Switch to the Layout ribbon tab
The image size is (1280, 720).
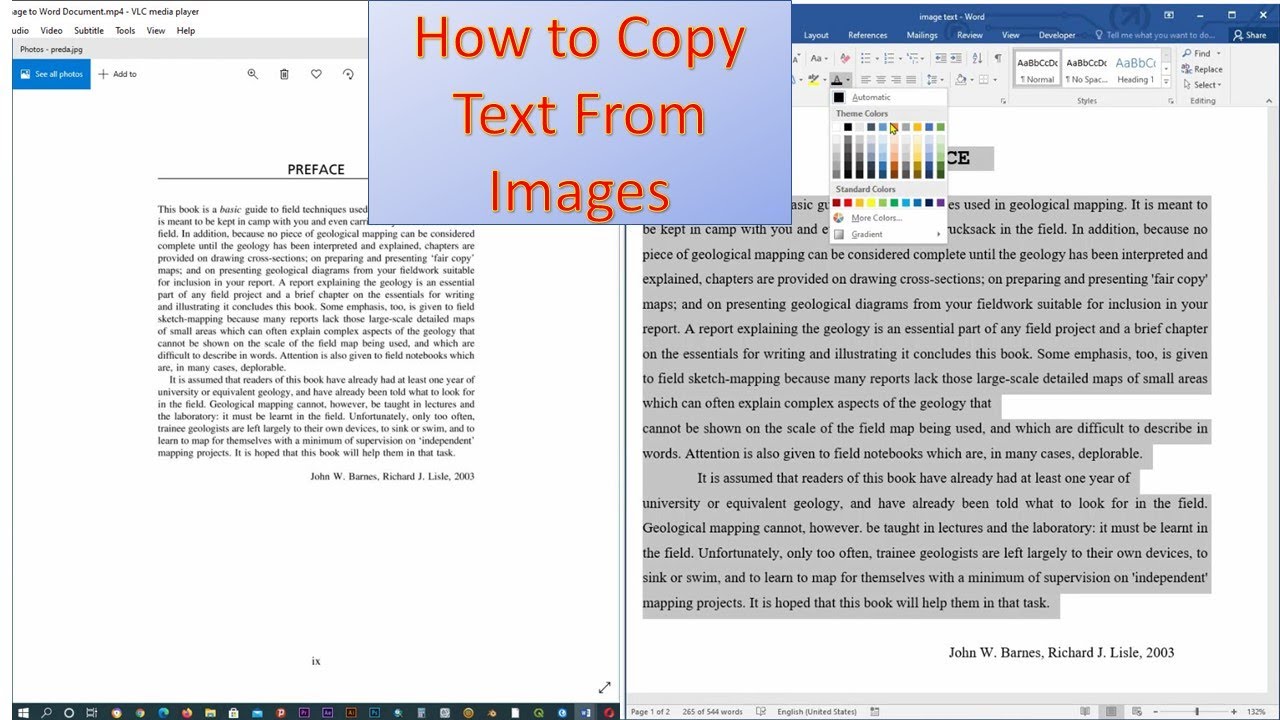coord(816,35)
